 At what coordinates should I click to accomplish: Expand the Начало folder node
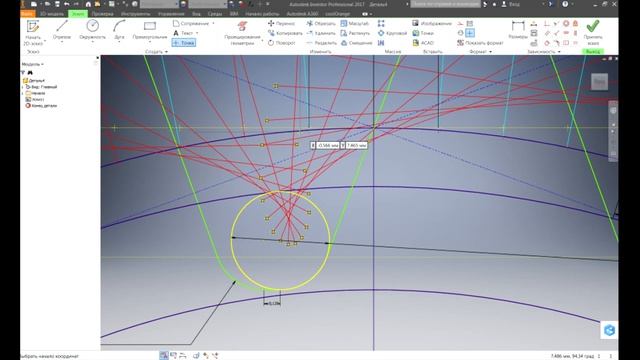click(23, 93)
